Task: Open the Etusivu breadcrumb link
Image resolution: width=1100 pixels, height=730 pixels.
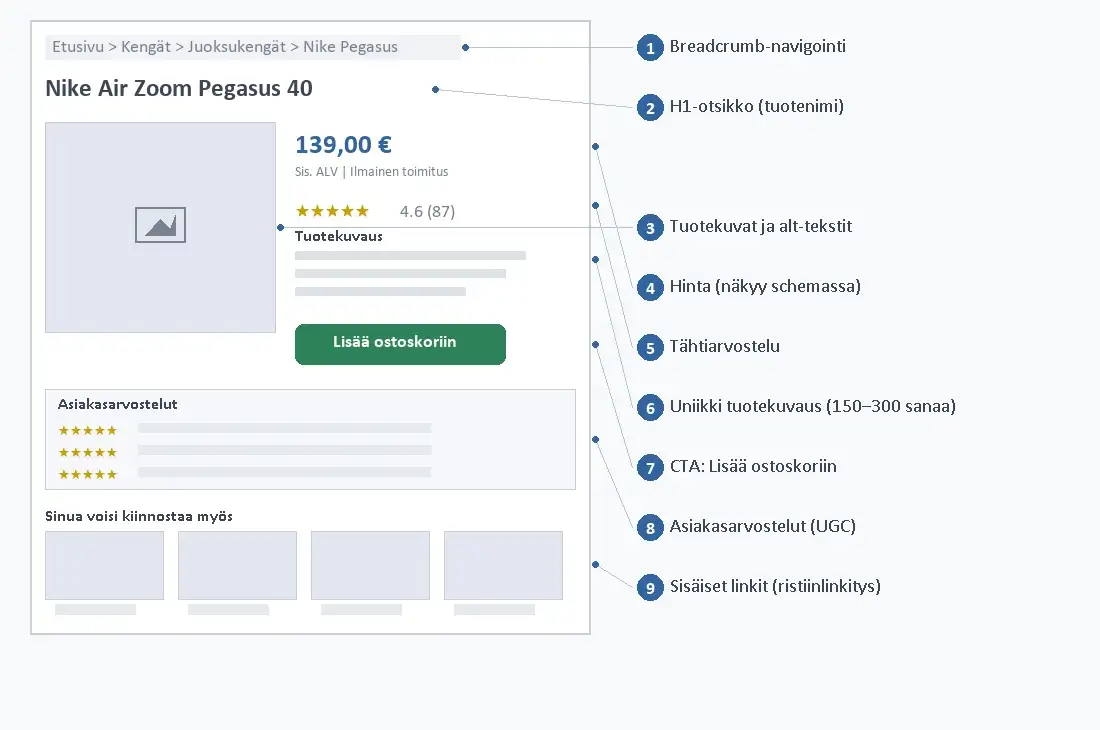Action: coord(78,47)
